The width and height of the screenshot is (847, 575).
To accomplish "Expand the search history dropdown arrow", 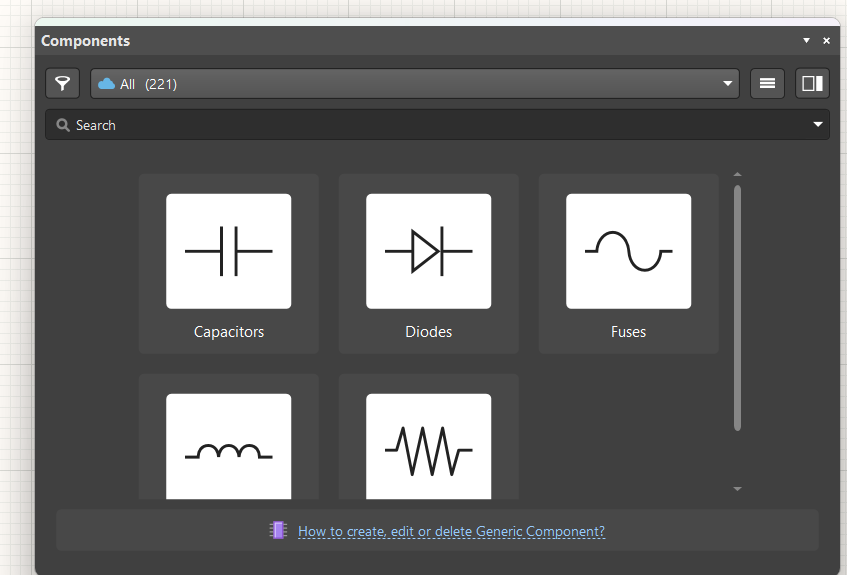I will [818, 124].
